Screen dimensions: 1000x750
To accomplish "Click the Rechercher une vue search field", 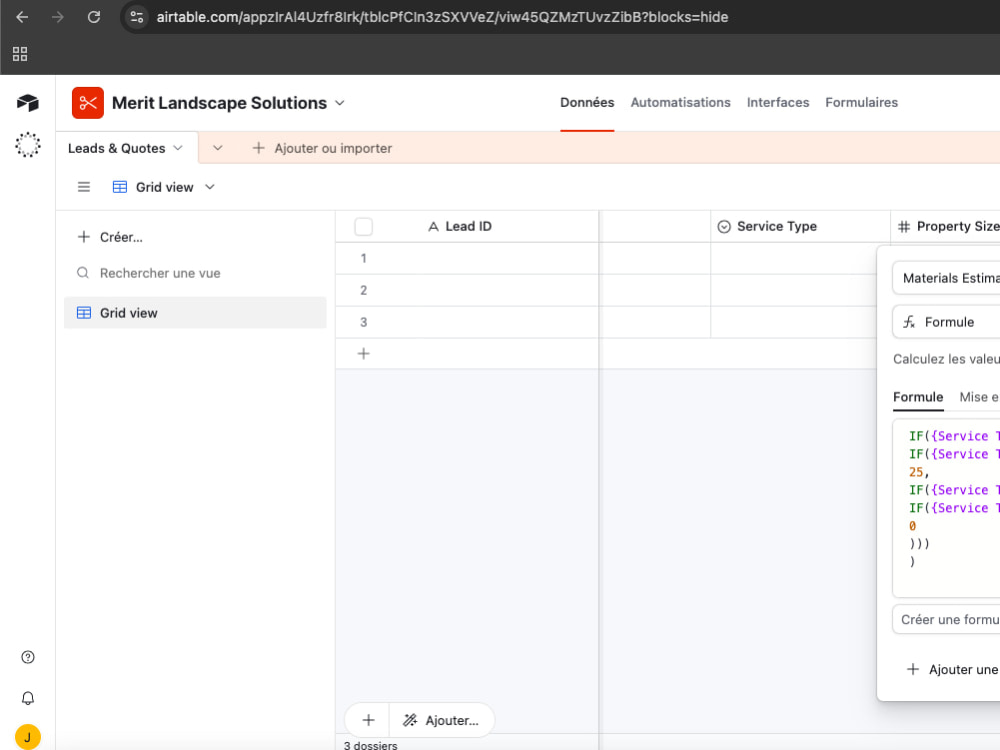I will [x=195, y=273].
